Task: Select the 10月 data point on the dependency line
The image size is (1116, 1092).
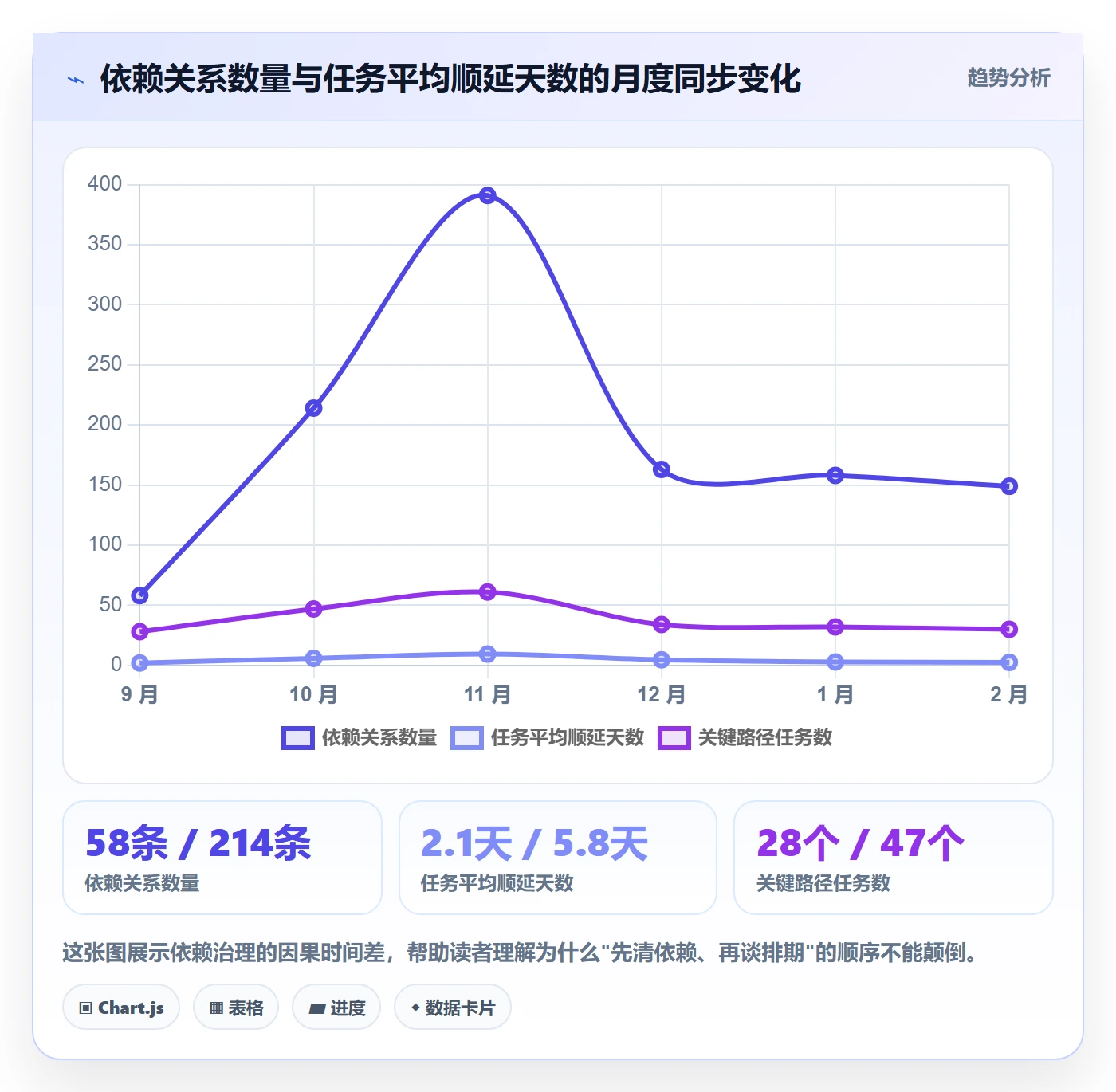Action: pyautogui.click(x=314, y=408)
